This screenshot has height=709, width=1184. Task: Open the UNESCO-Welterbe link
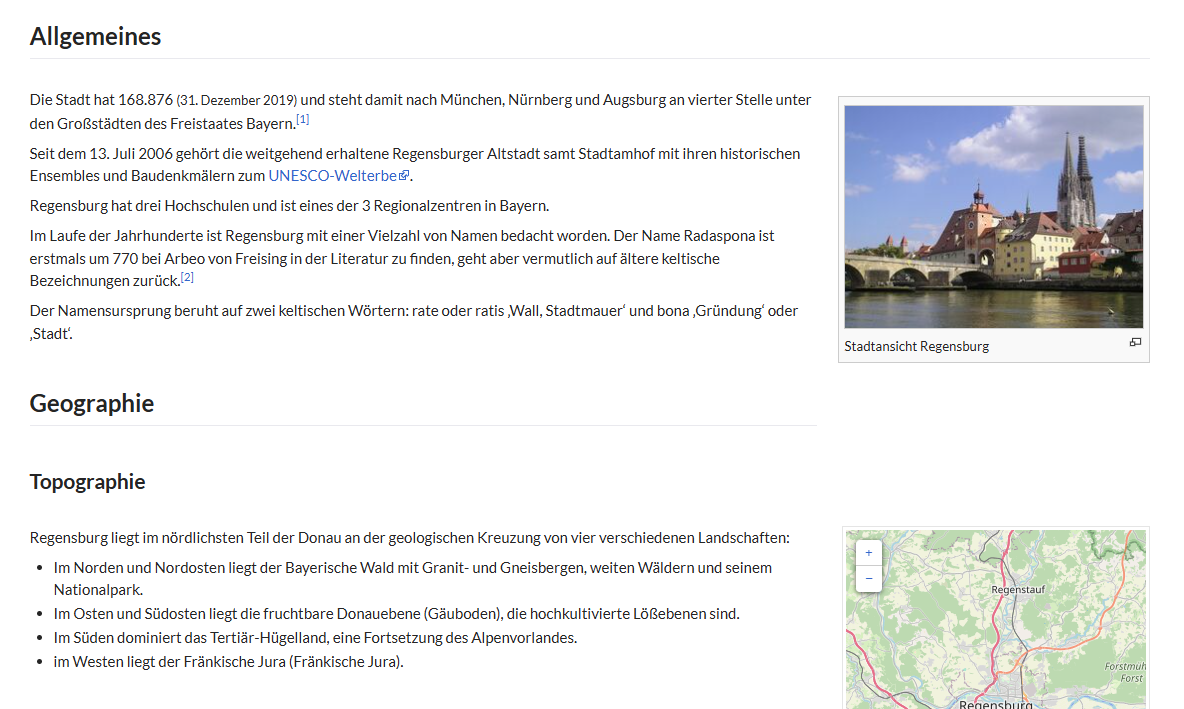332,176
